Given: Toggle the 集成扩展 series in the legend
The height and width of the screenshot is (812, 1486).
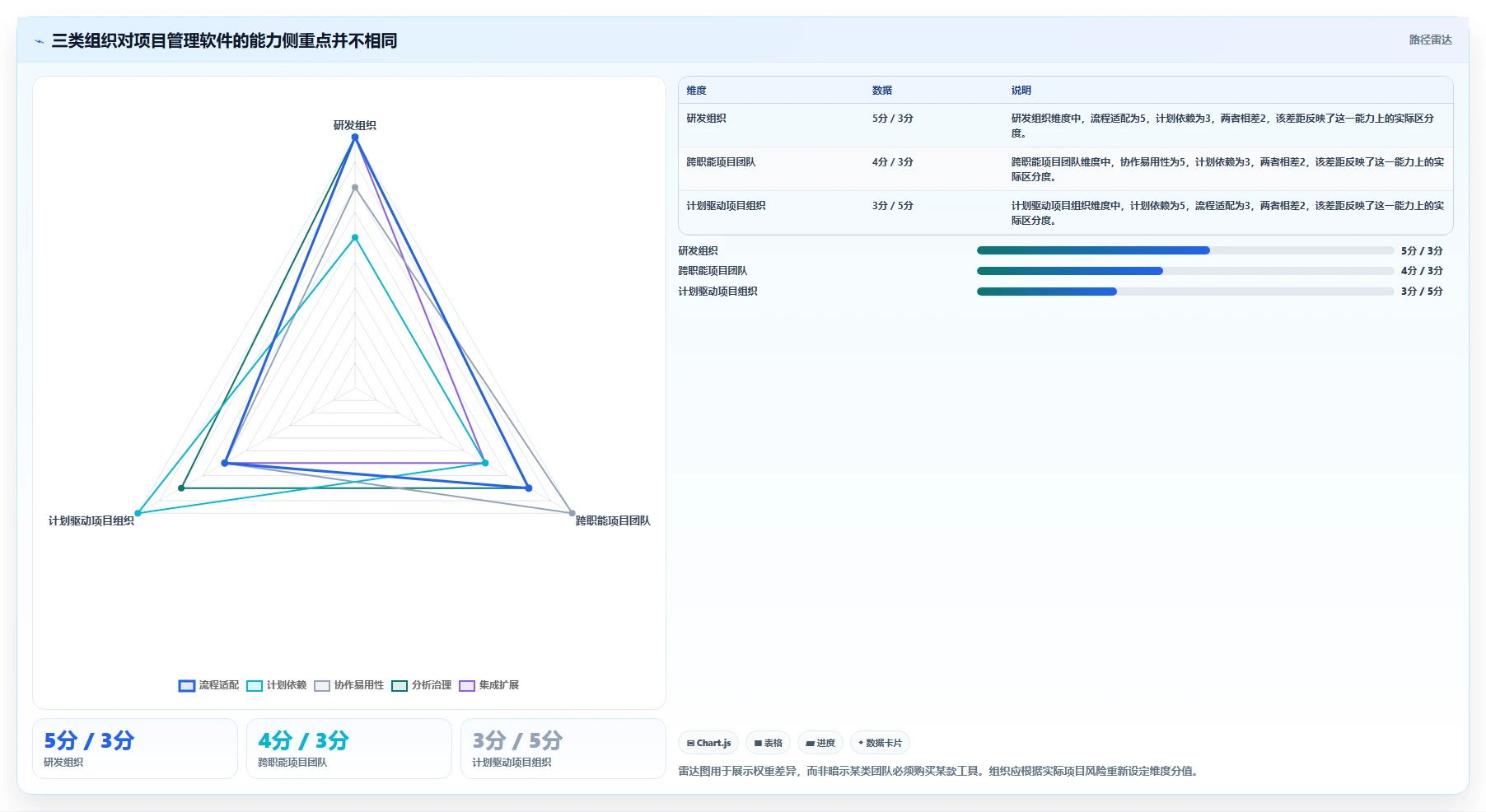Looking at the screenshot, I should tap(489, 685).
